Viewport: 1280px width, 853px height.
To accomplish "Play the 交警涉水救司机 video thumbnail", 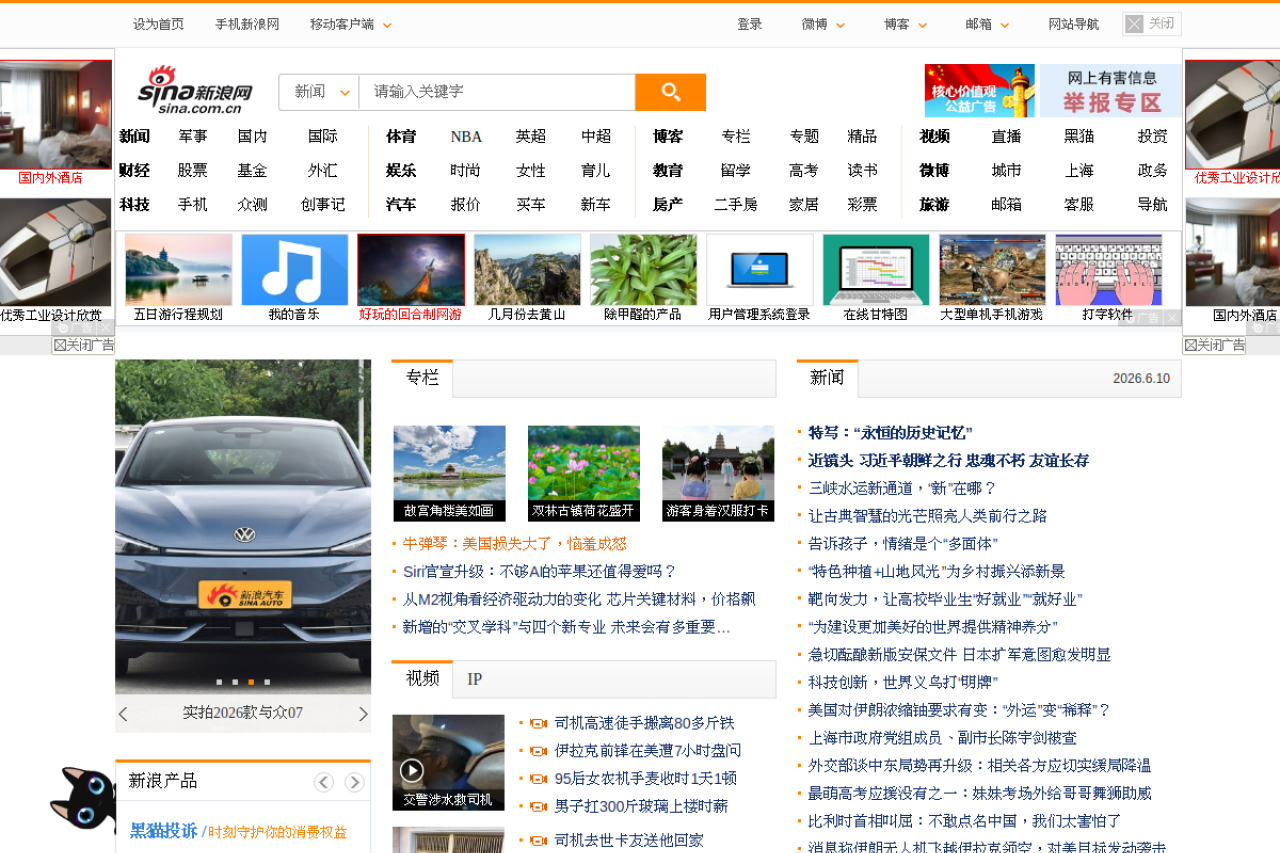I will (448, 762).
